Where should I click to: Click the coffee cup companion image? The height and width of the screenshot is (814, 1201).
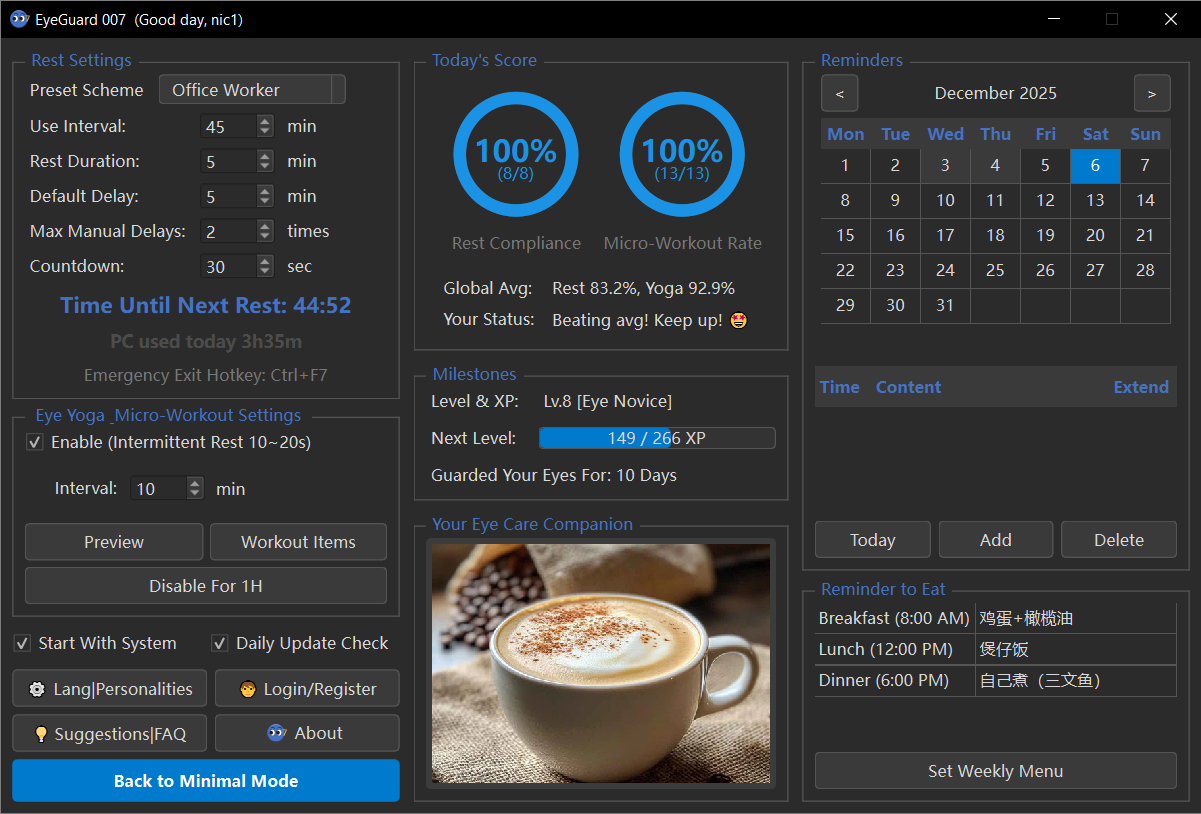point(600,663)
